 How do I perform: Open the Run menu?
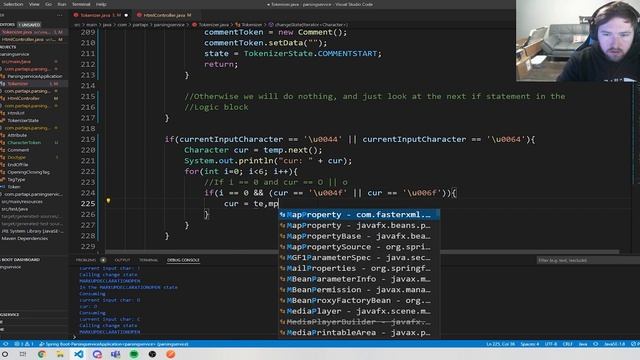(x=62, y=4)
